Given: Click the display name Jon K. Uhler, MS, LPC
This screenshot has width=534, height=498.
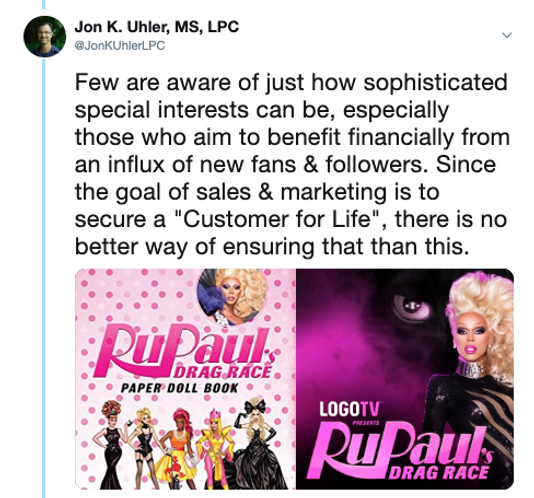Looking at the screenshot, I should (157, 27).
